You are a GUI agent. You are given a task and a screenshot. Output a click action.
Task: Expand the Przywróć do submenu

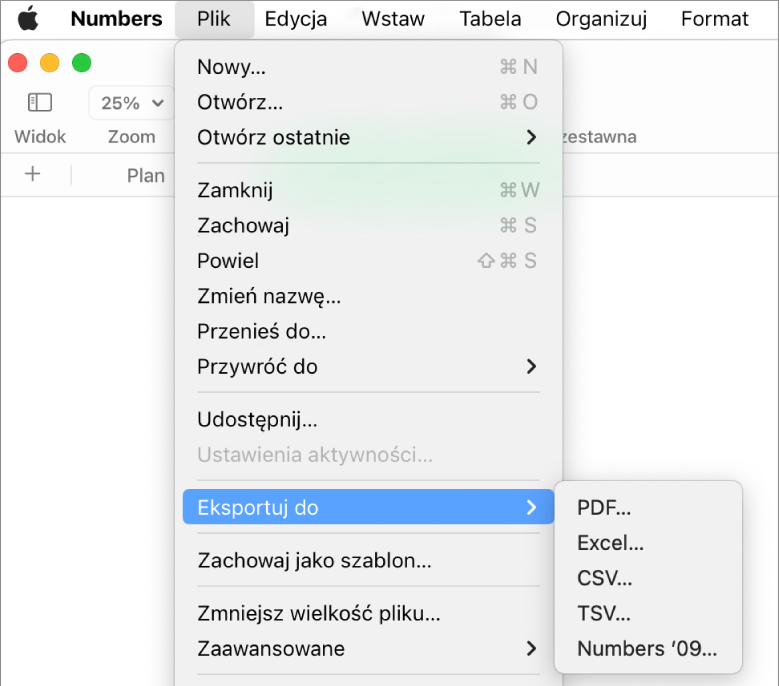[x=368, y=367]
